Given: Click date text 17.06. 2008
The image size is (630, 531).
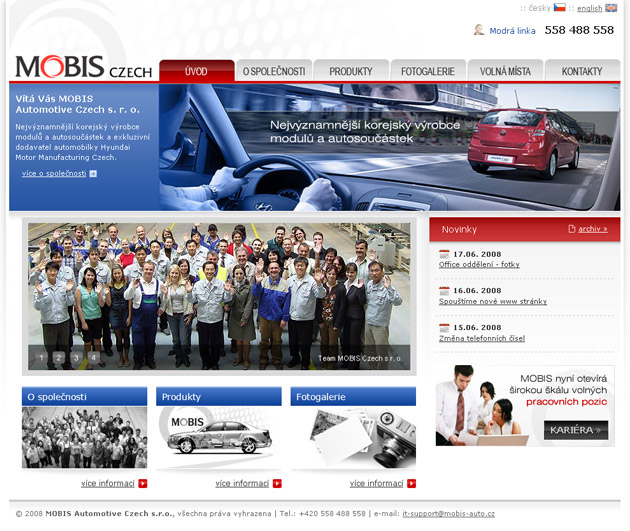Looking at the screenshot, I should coord(477,254).
